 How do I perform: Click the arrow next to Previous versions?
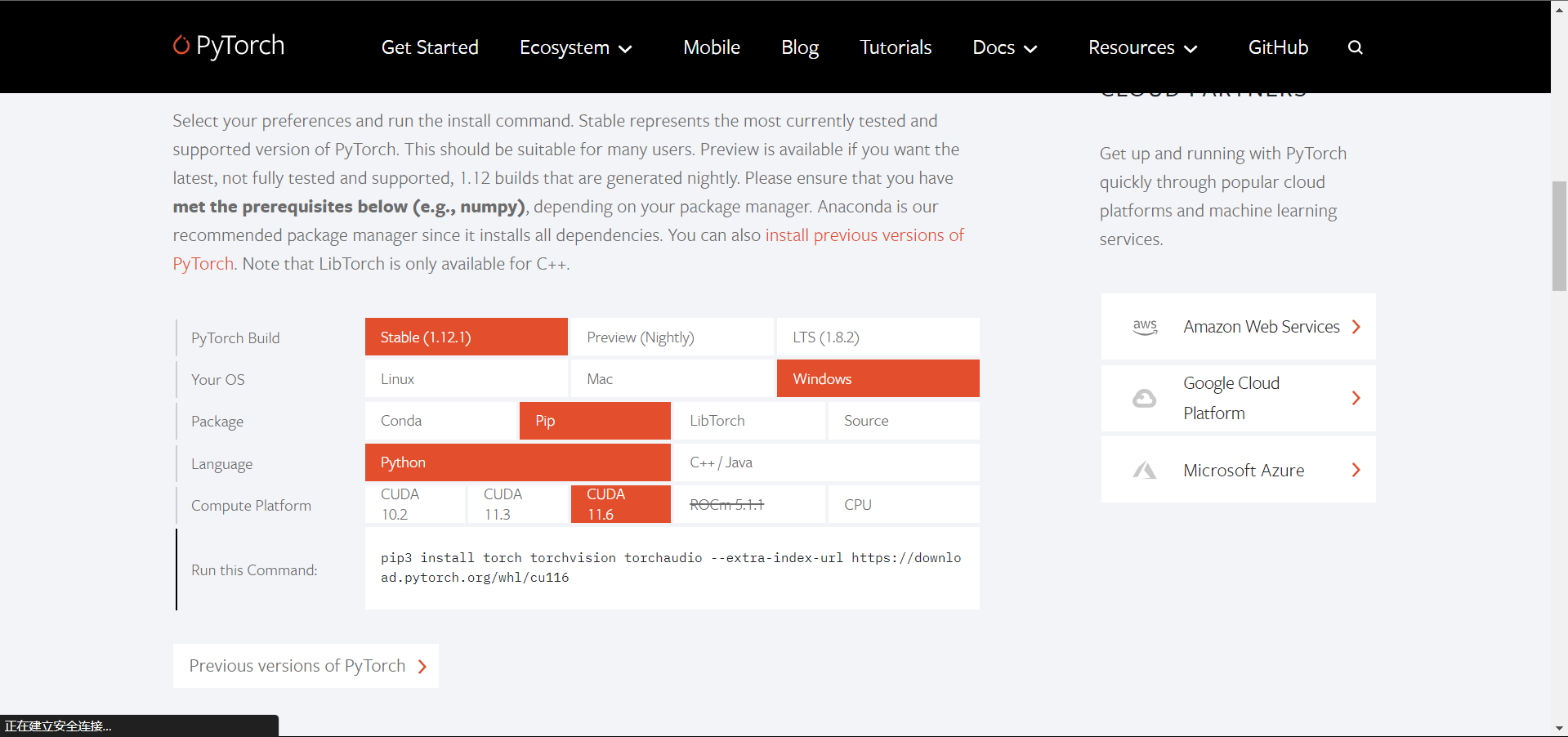click(422, 667)
